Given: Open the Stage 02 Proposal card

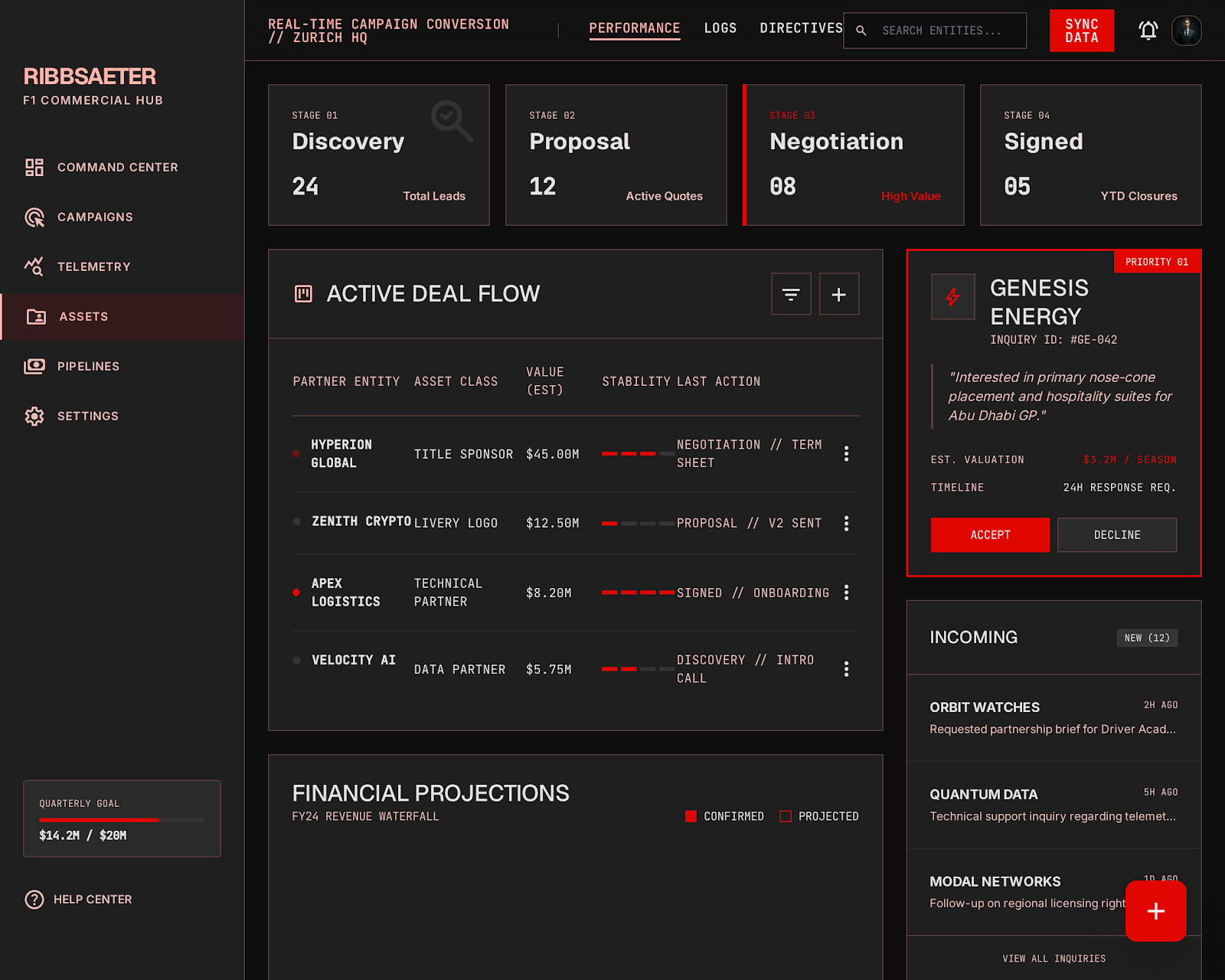Looking at the screenshot, I should 616,155.
